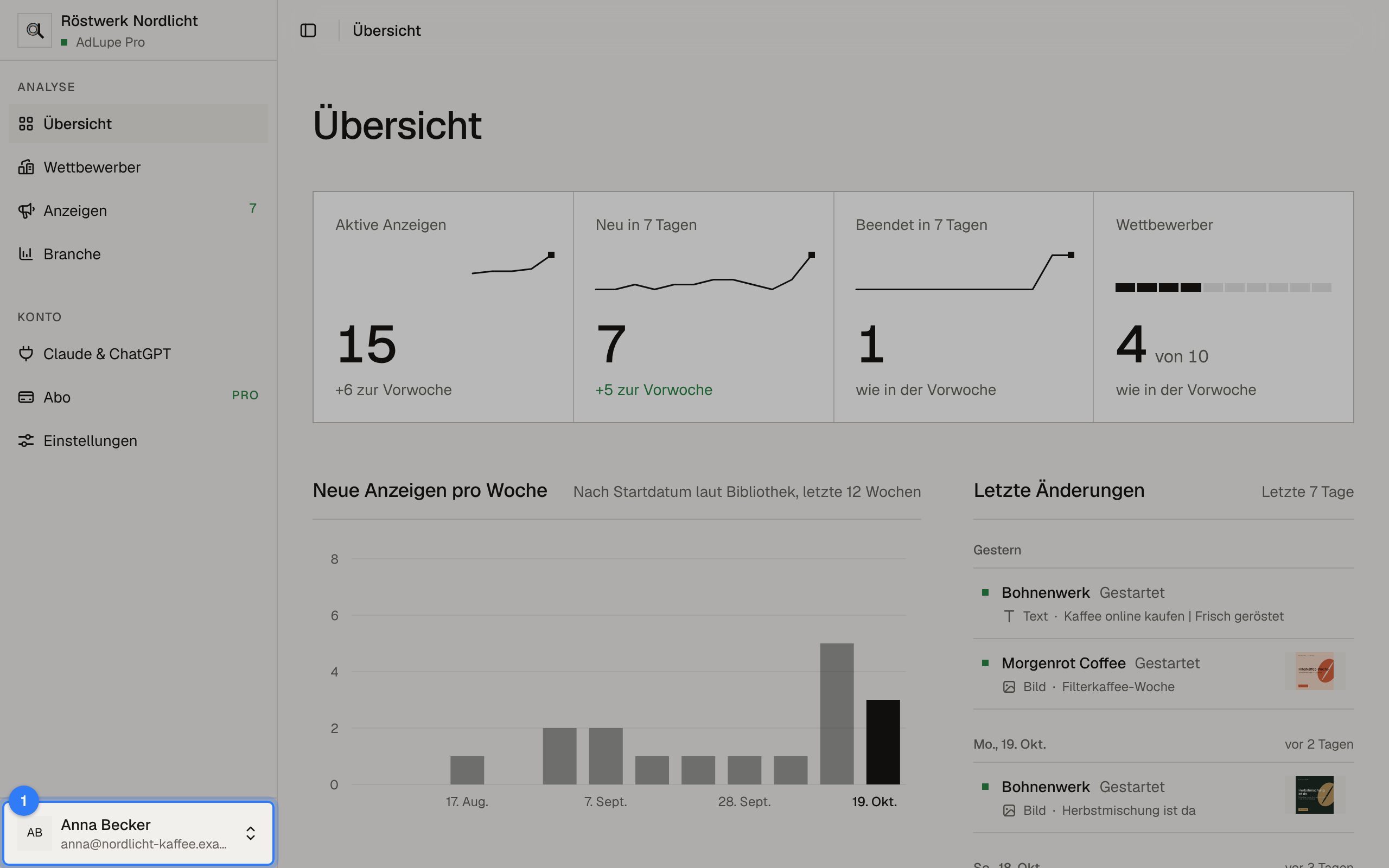The width and height of the screenshot is (1389, 868).
Task: Open the Herbstmischung ad thumbnail
Action: pos(1314,795)
